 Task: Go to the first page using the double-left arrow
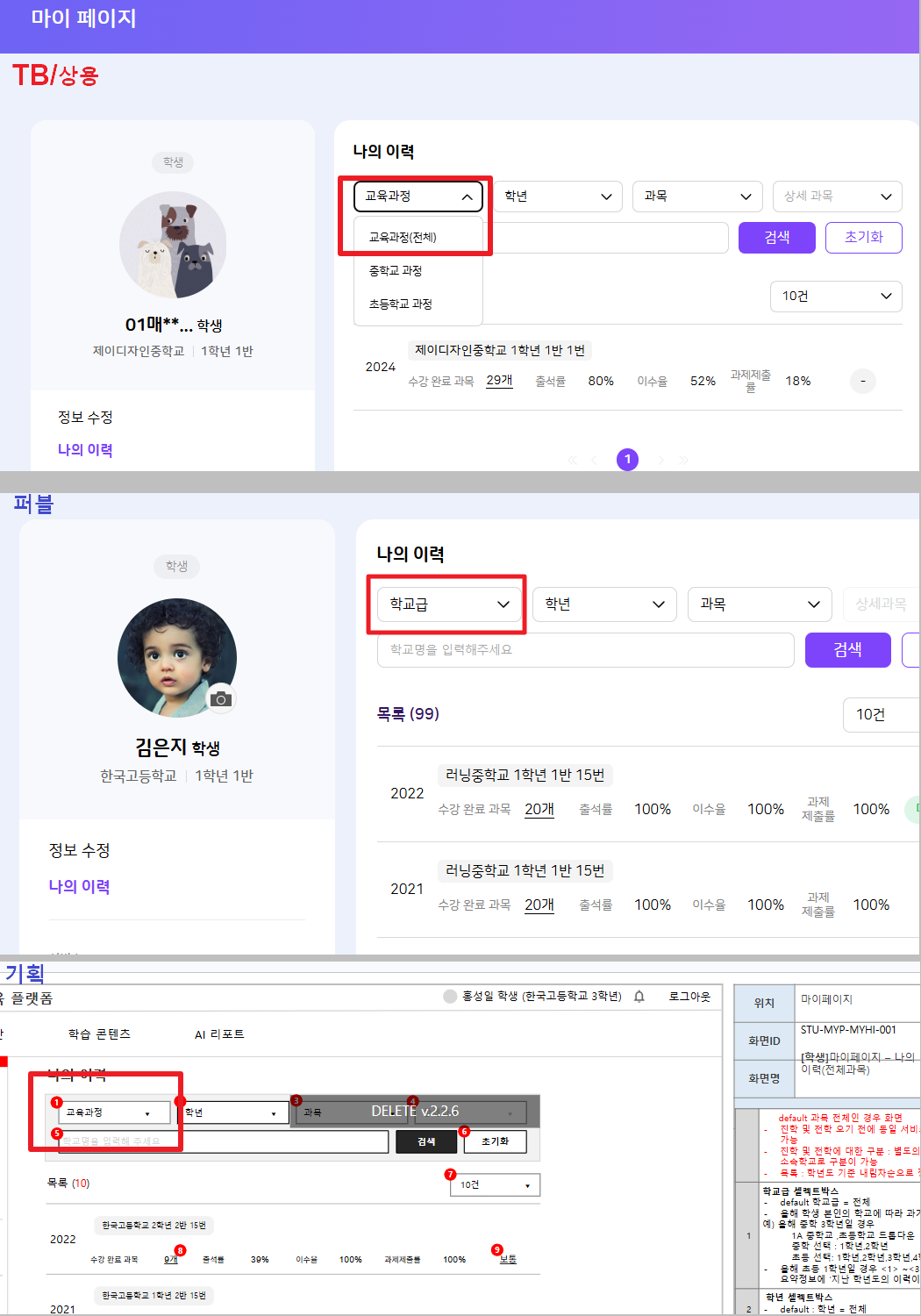(573, 460)
